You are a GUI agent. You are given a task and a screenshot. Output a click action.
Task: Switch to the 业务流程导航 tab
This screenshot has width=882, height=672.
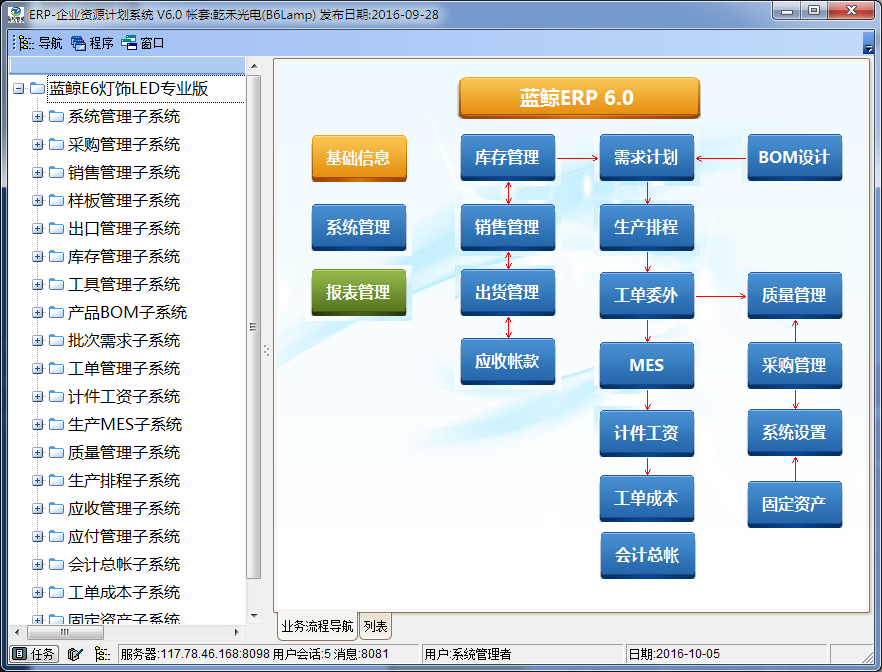click(317, 626)
